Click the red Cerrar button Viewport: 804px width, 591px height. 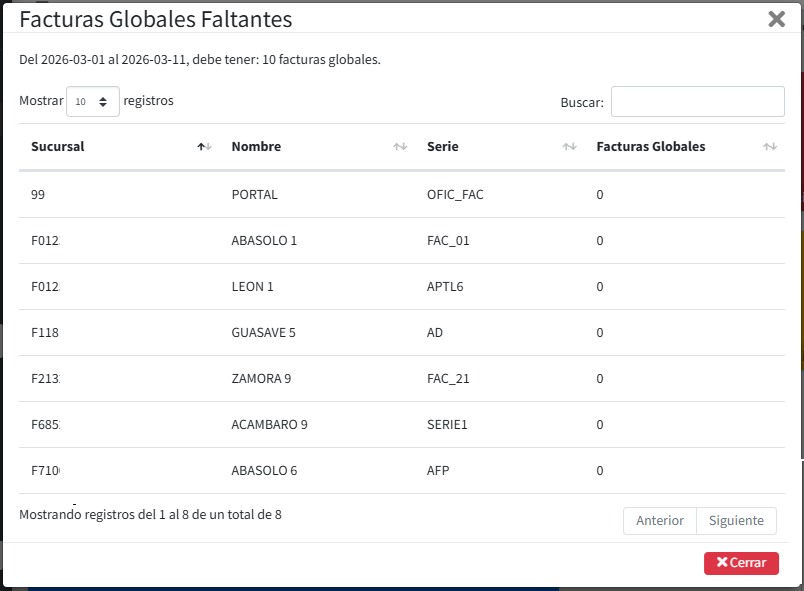click(741, 563)
